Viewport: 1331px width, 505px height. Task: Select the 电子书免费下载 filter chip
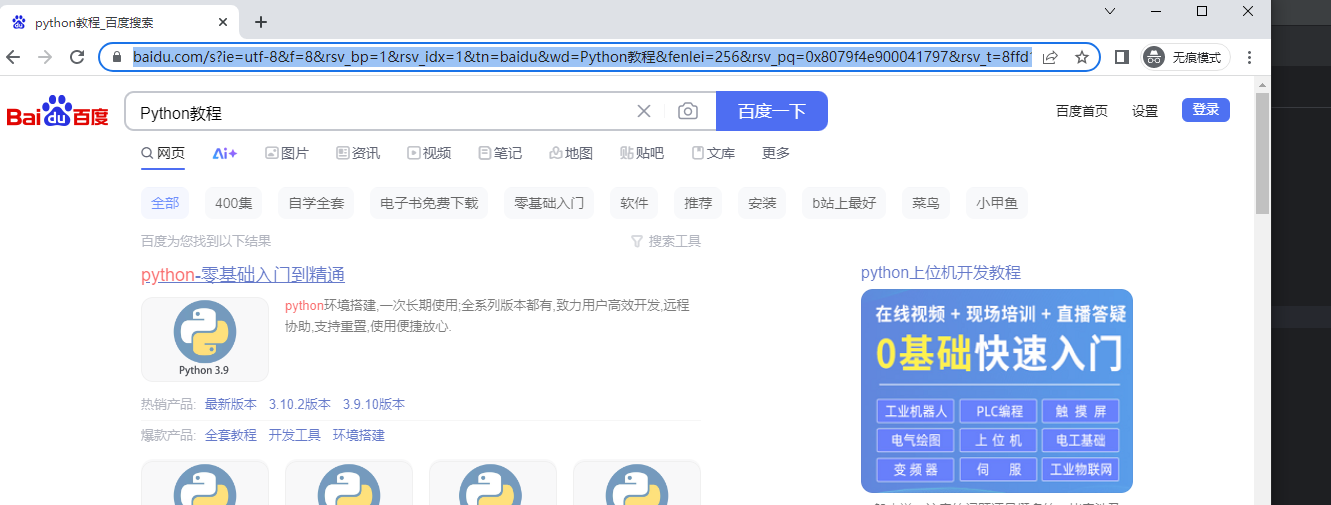tap(429, 203)
